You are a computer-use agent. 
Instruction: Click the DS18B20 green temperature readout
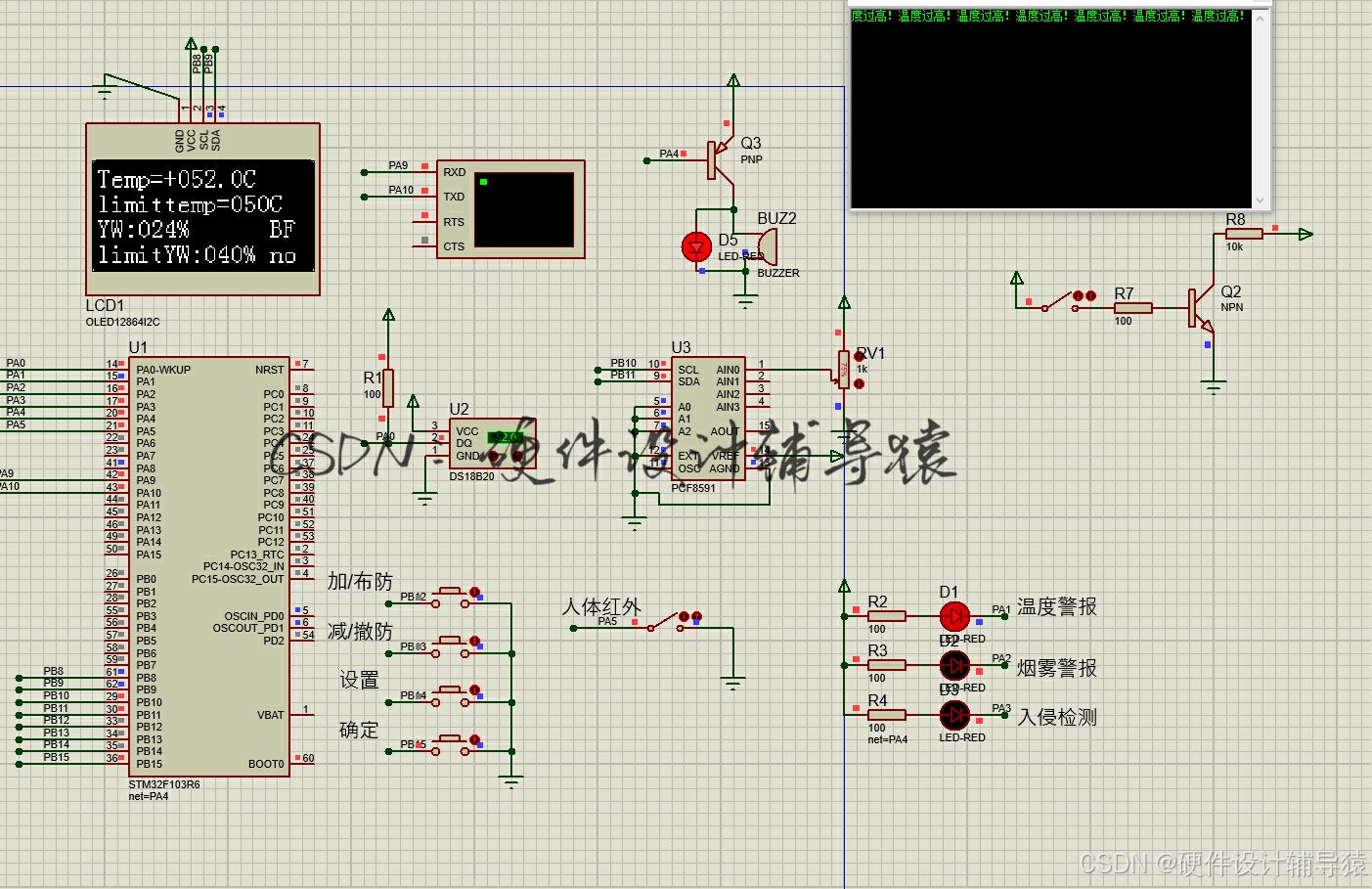[x=506, y=437]
